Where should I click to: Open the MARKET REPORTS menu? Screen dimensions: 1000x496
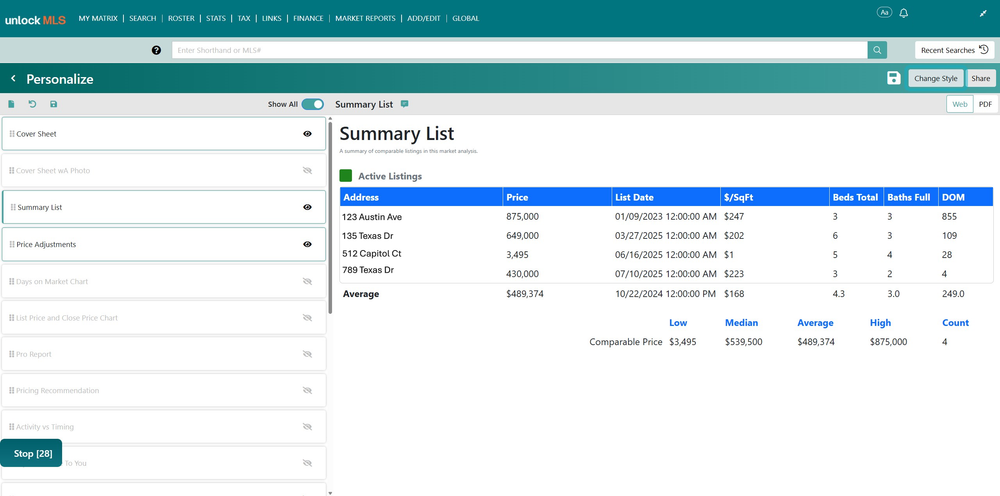click(x=365, y=18)
